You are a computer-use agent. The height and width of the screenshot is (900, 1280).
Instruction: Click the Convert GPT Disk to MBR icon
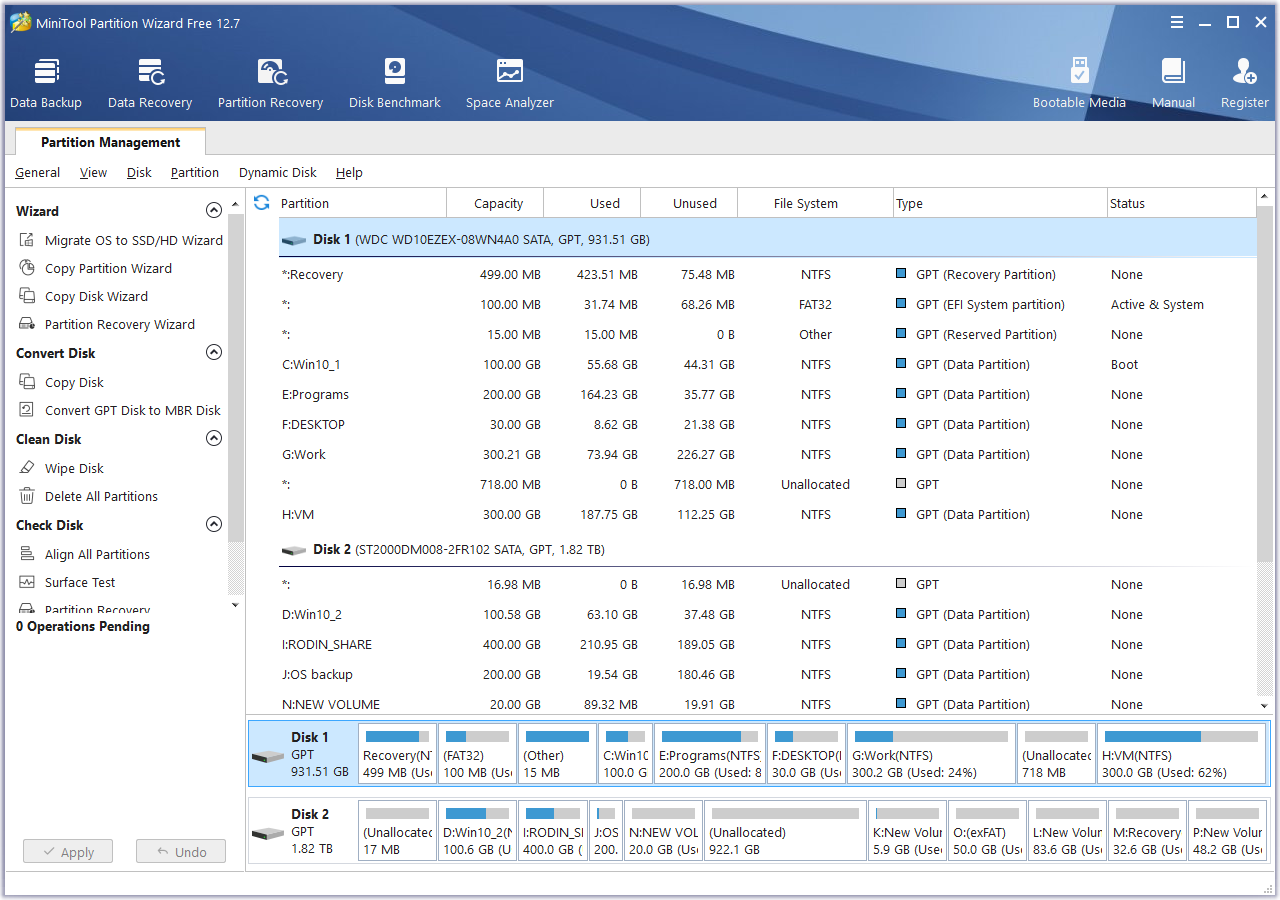27,410
